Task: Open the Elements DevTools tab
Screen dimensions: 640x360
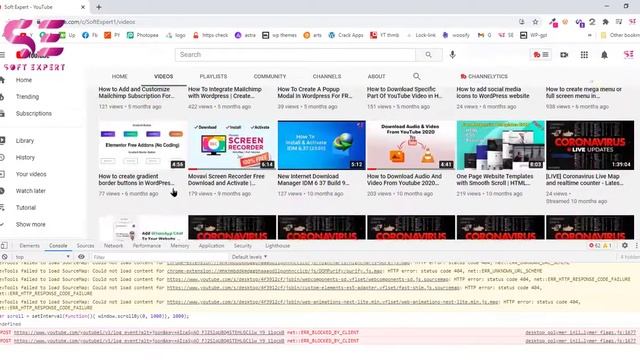Action: 29,246
